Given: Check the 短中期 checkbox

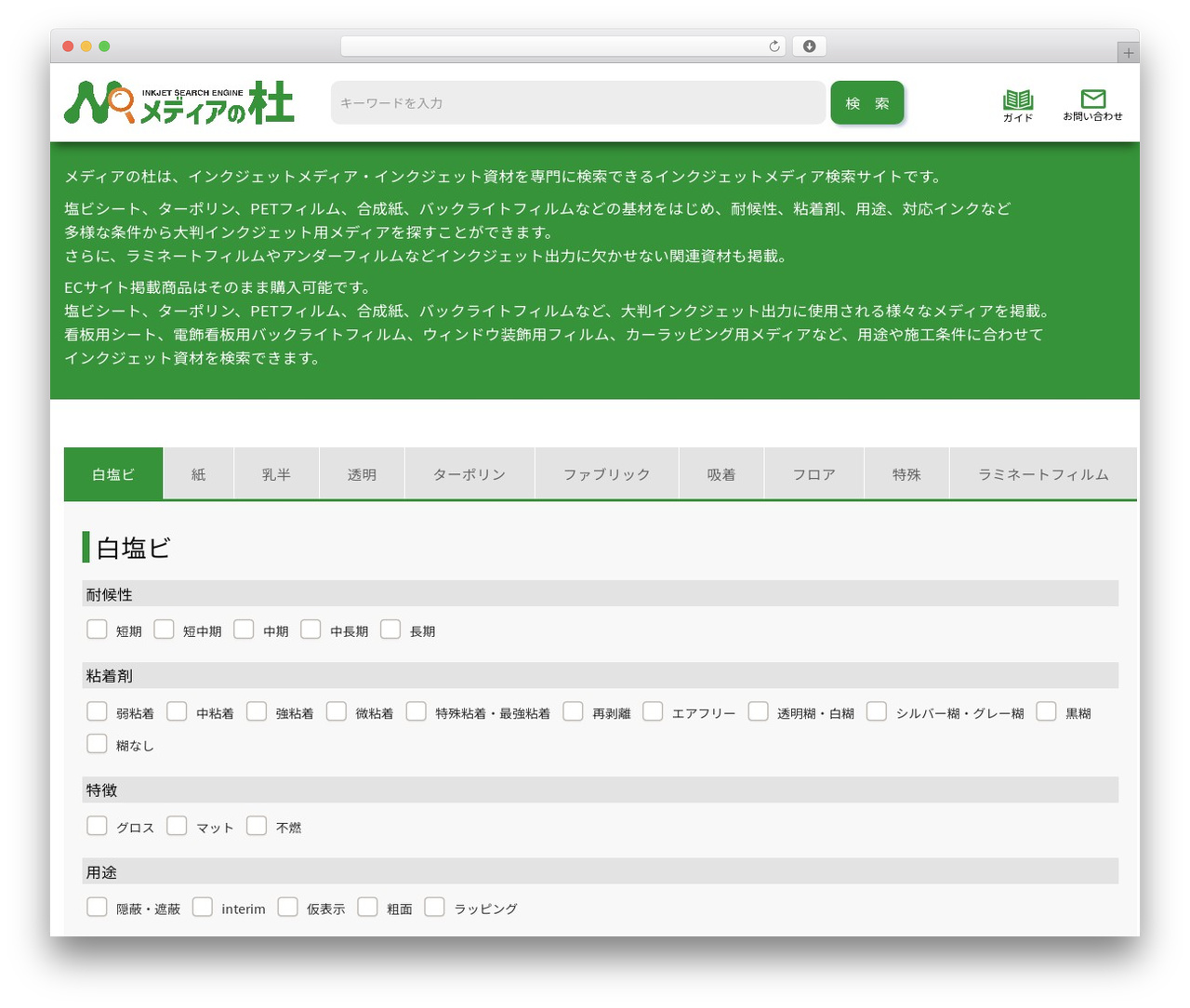Looking at the screenshot, I should (x=164, y=630).
